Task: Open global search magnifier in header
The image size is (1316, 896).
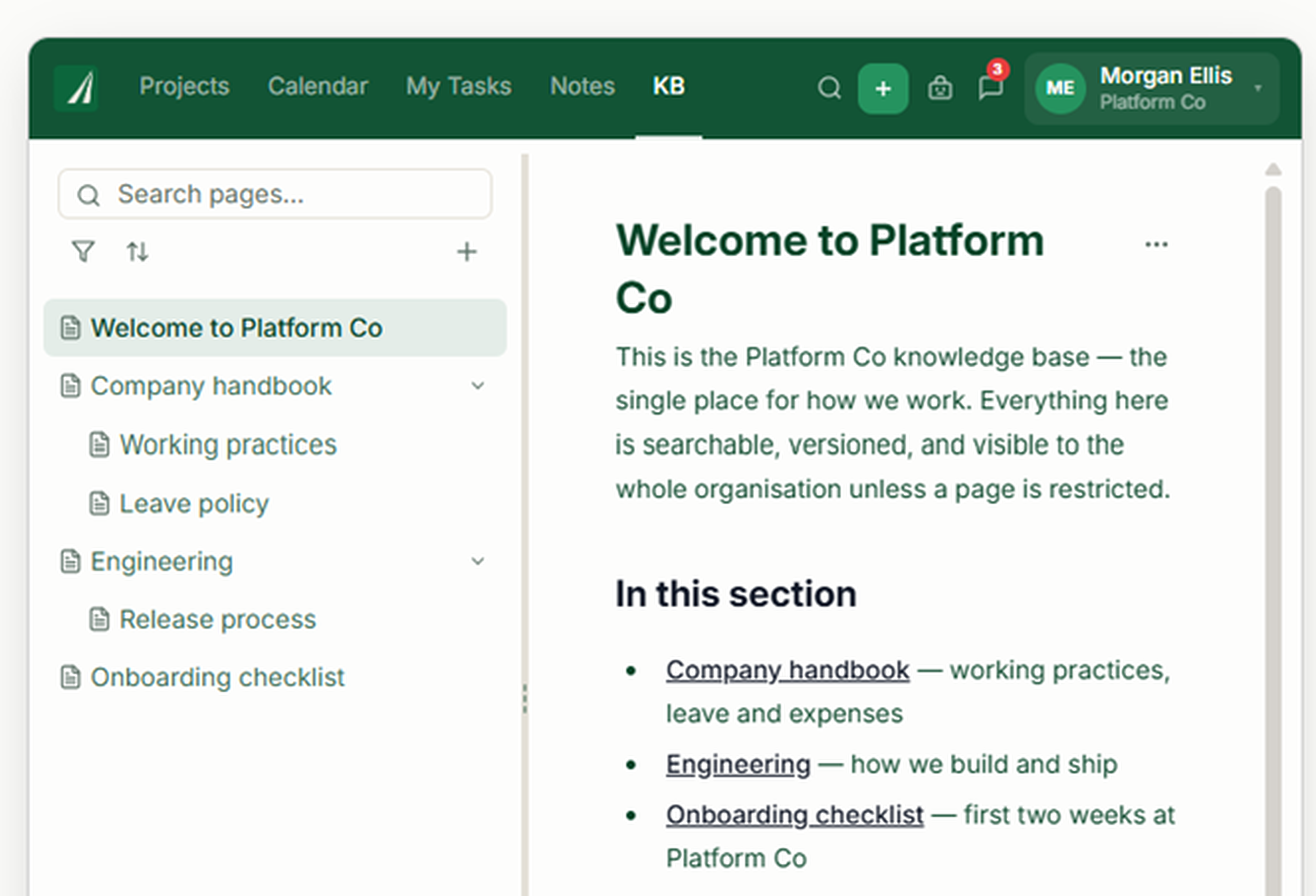Action: [x=829, y=88]
